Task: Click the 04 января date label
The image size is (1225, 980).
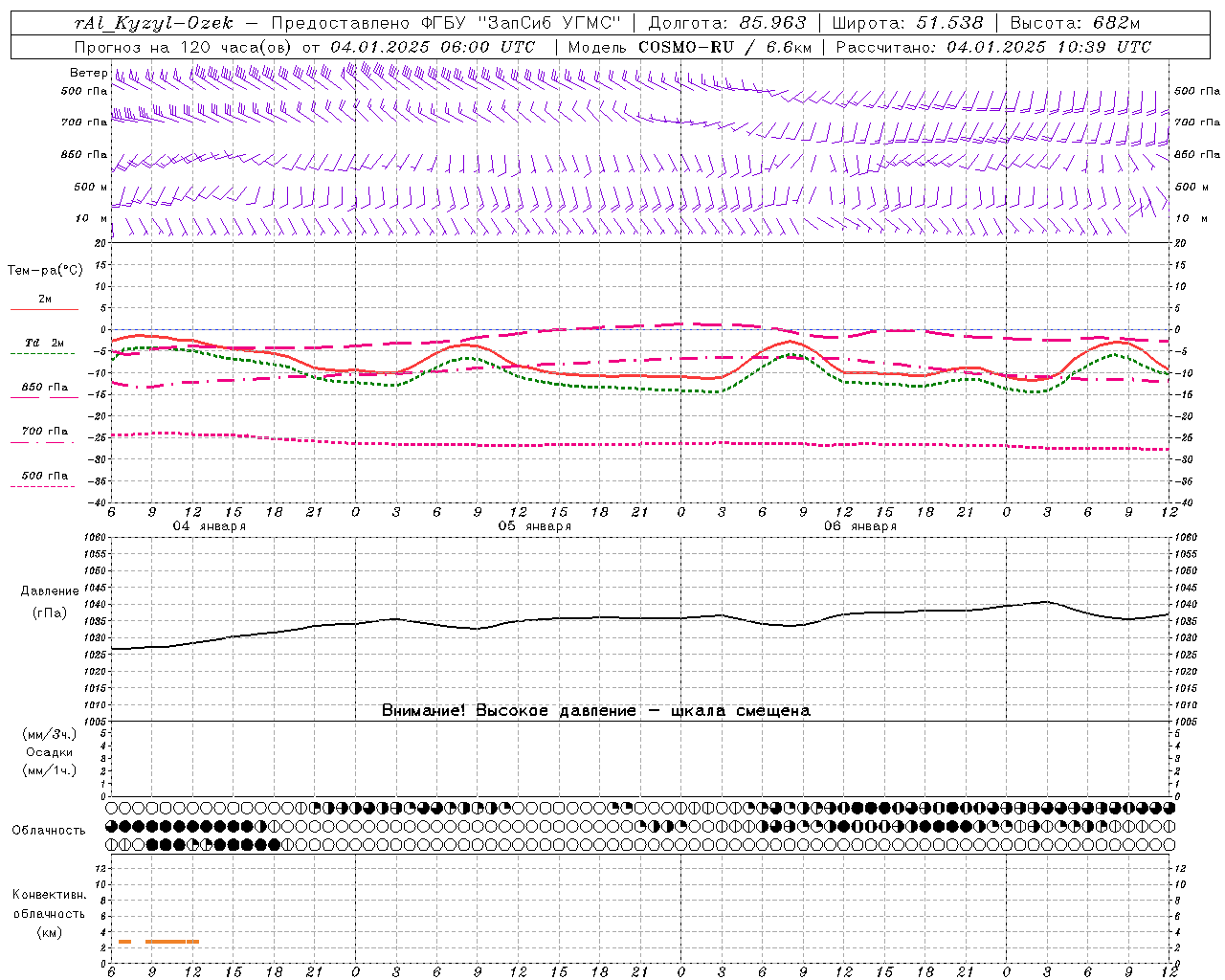Action: point(209,526)
